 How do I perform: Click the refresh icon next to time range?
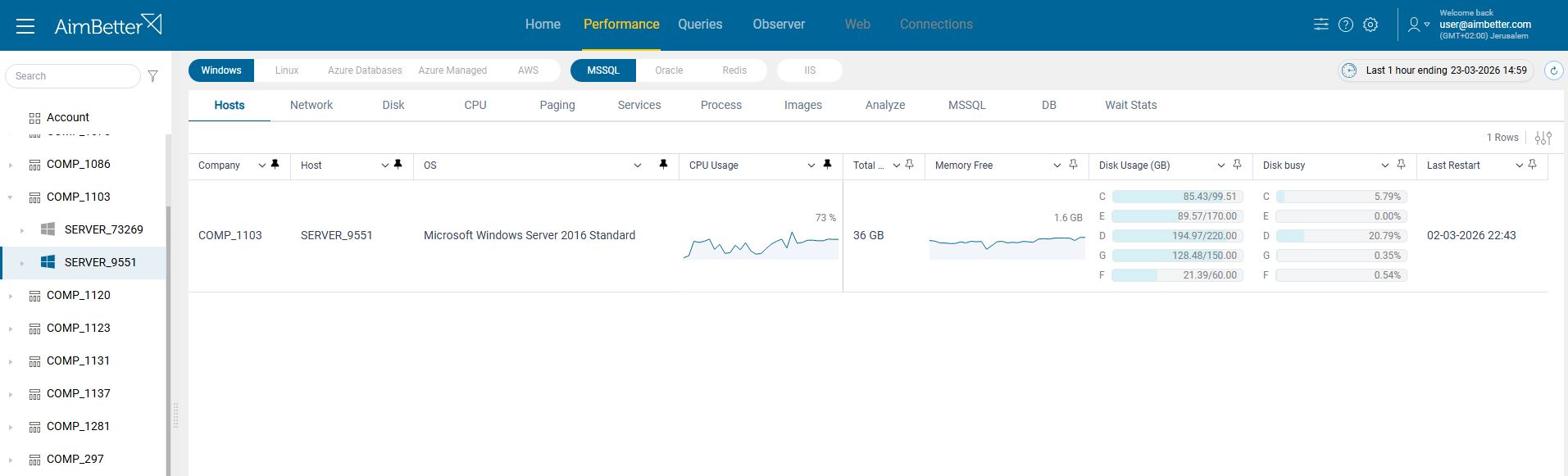(x=1553, y=70)
